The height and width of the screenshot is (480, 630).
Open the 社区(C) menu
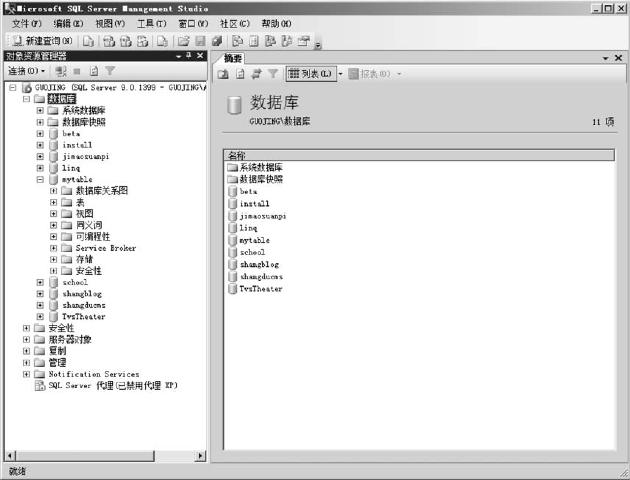[x=235, y=24]
